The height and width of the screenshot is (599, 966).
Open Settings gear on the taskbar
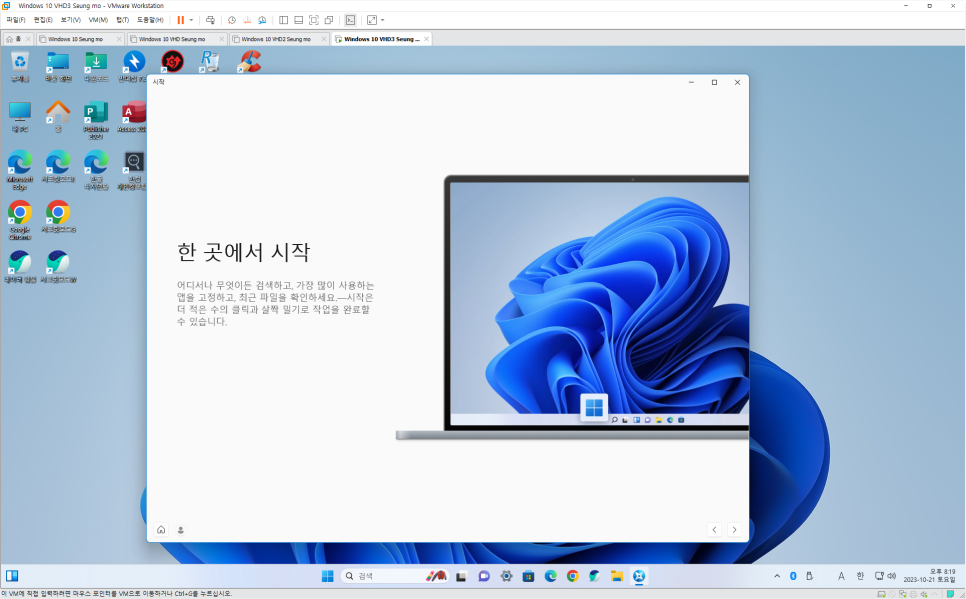506,576
